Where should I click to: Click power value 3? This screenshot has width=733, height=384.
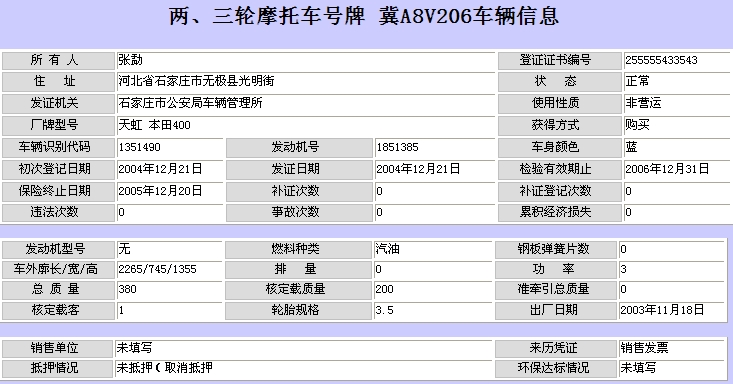point(623,269)
